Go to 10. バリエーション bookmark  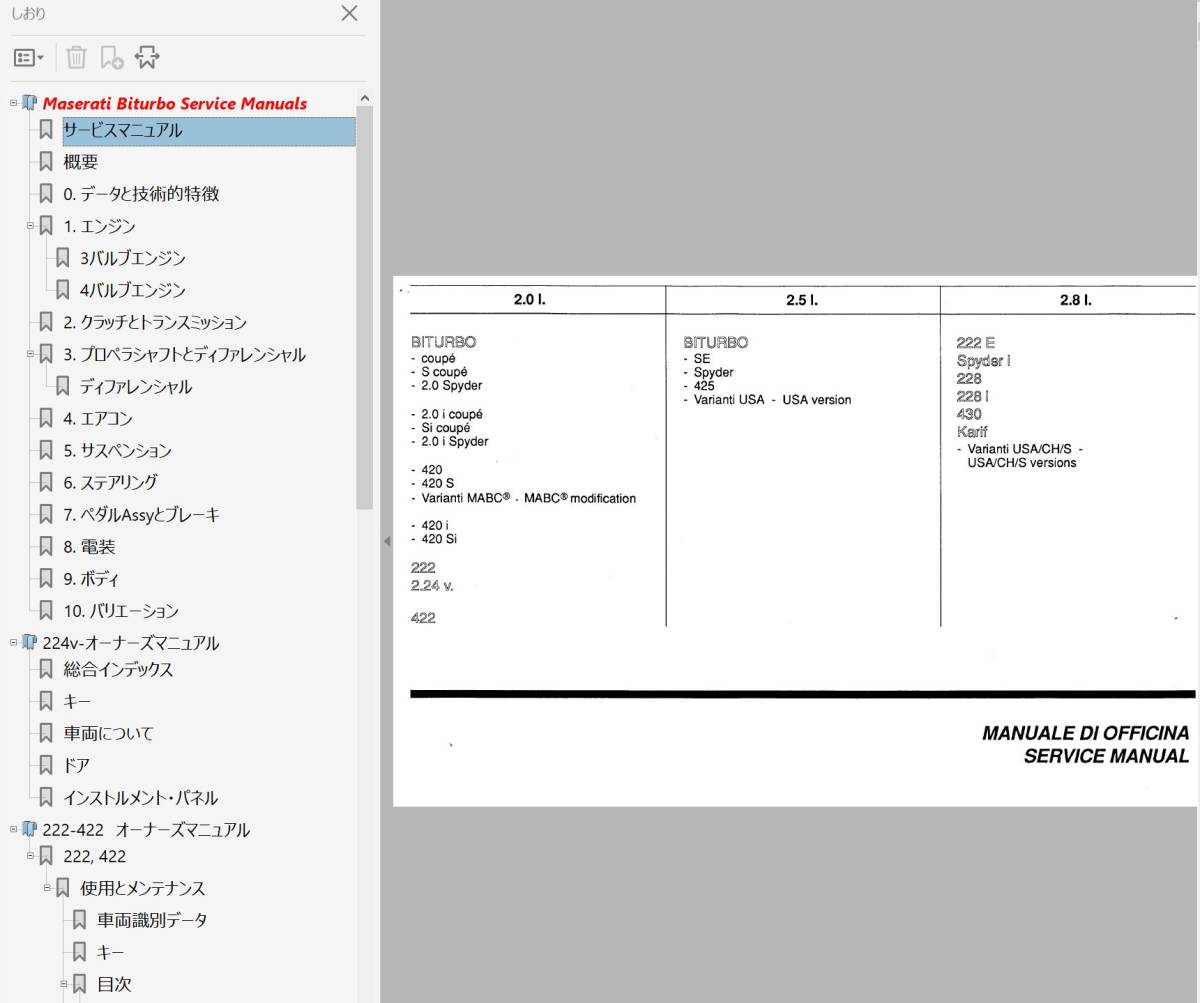coord(121,611)
